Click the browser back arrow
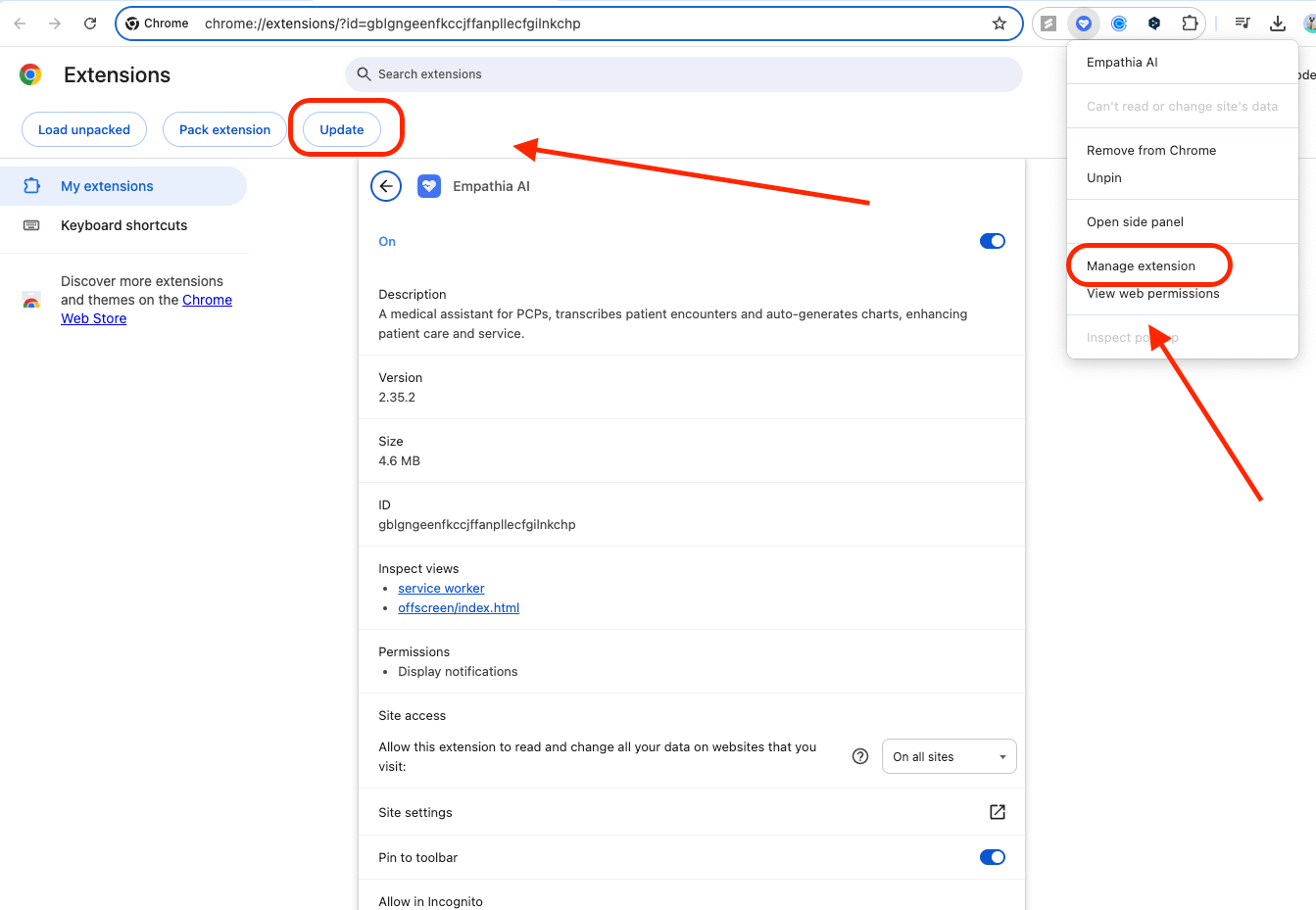This screenshot has height=910, width=1316. 20,24
